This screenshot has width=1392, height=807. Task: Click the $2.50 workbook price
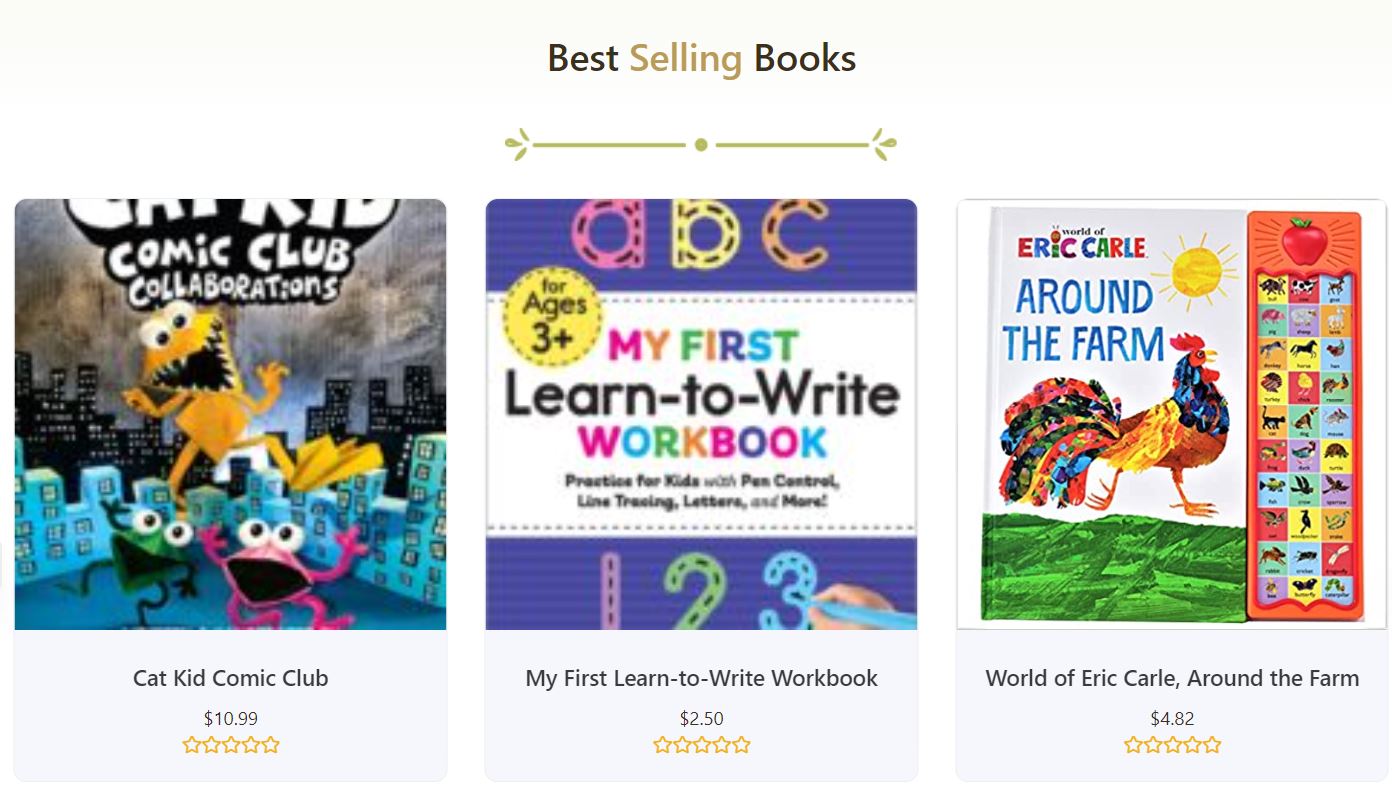(x=701, y=718)
